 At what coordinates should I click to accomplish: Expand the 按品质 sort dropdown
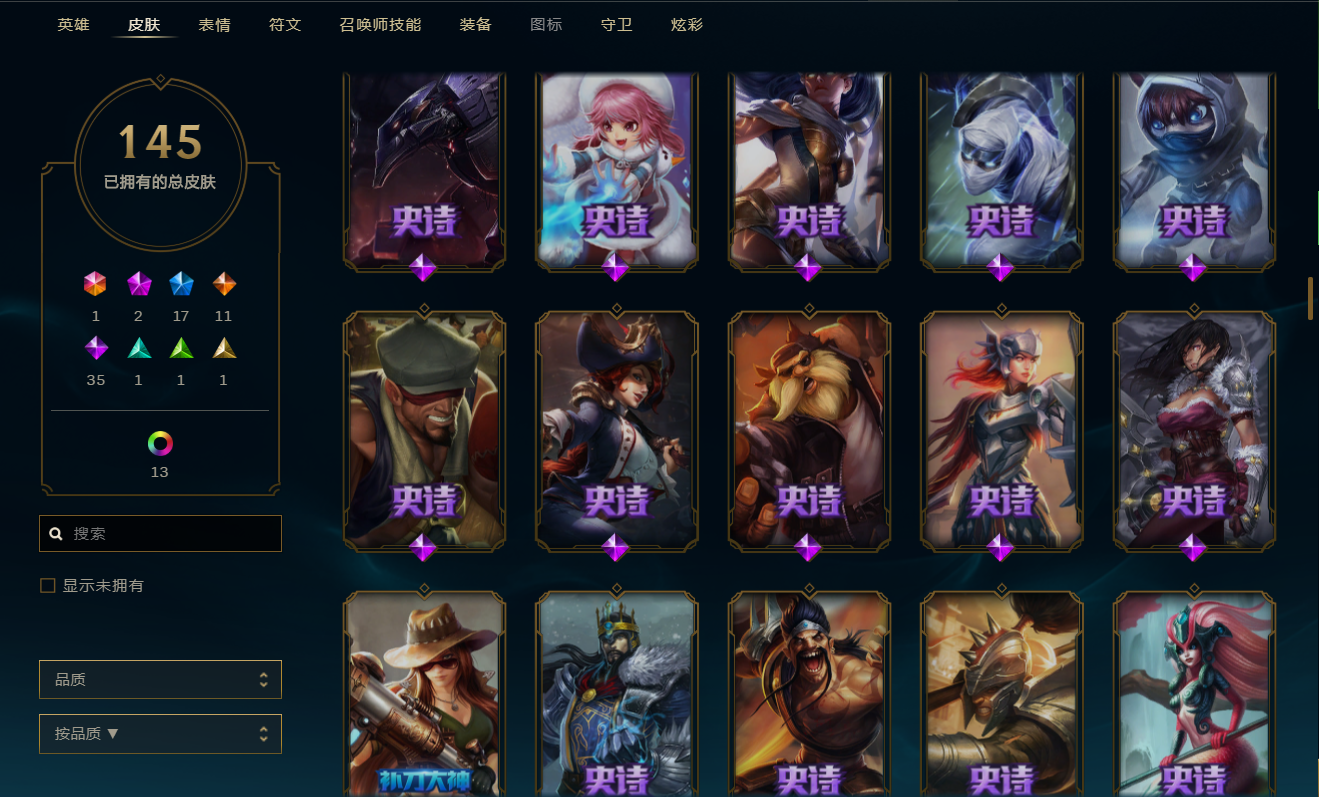[x=160, y=733]
